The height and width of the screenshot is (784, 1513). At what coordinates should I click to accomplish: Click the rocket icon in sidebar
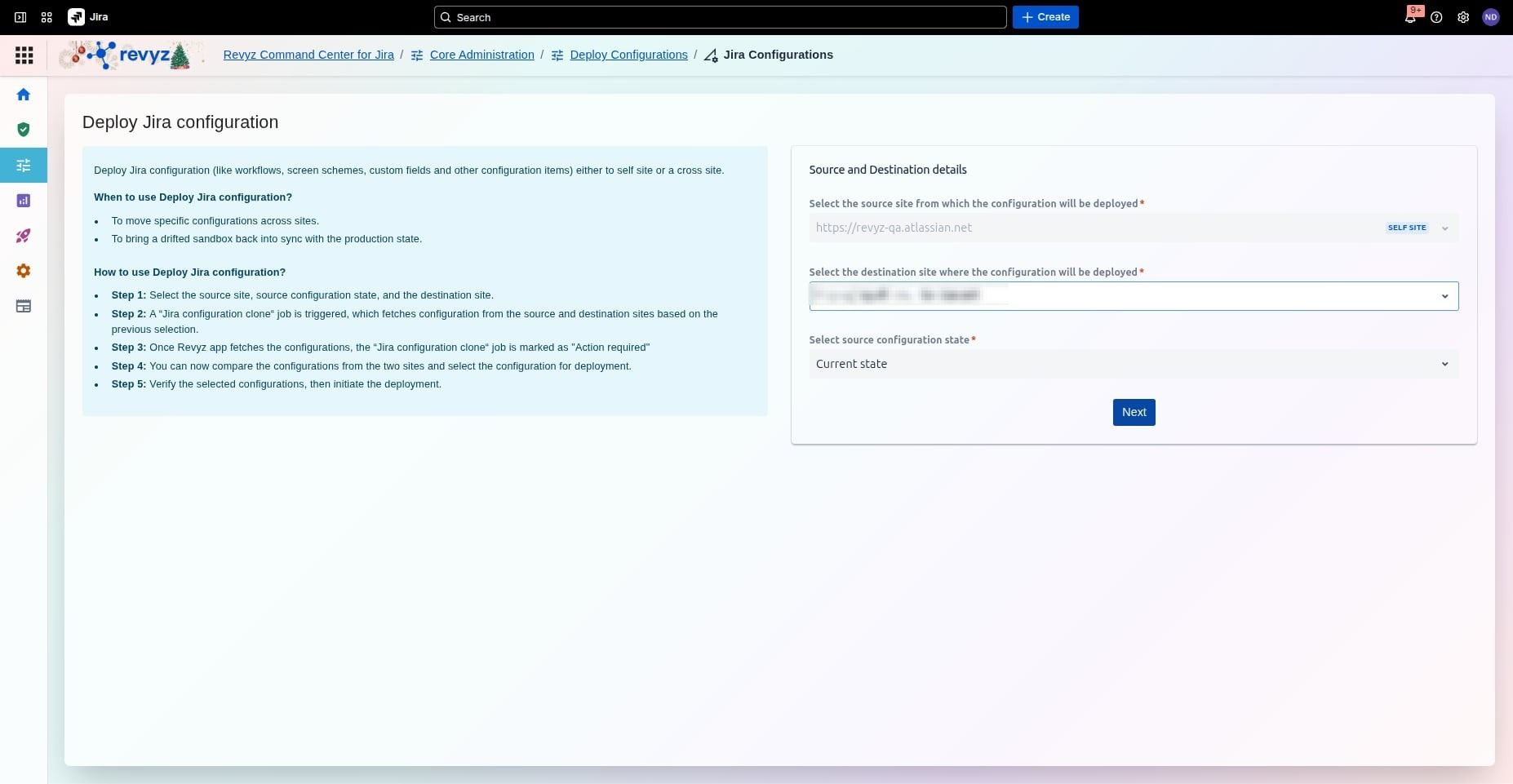[24, 236]
